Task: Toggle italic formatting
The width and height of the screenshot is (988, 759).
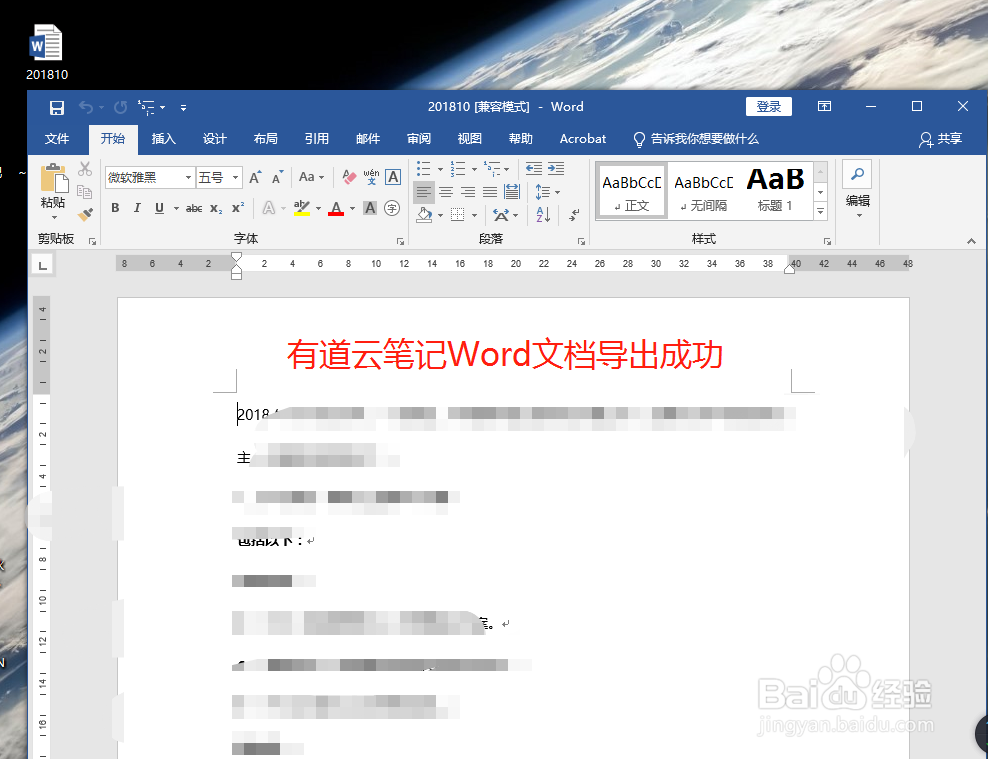Action: [137, 208]
